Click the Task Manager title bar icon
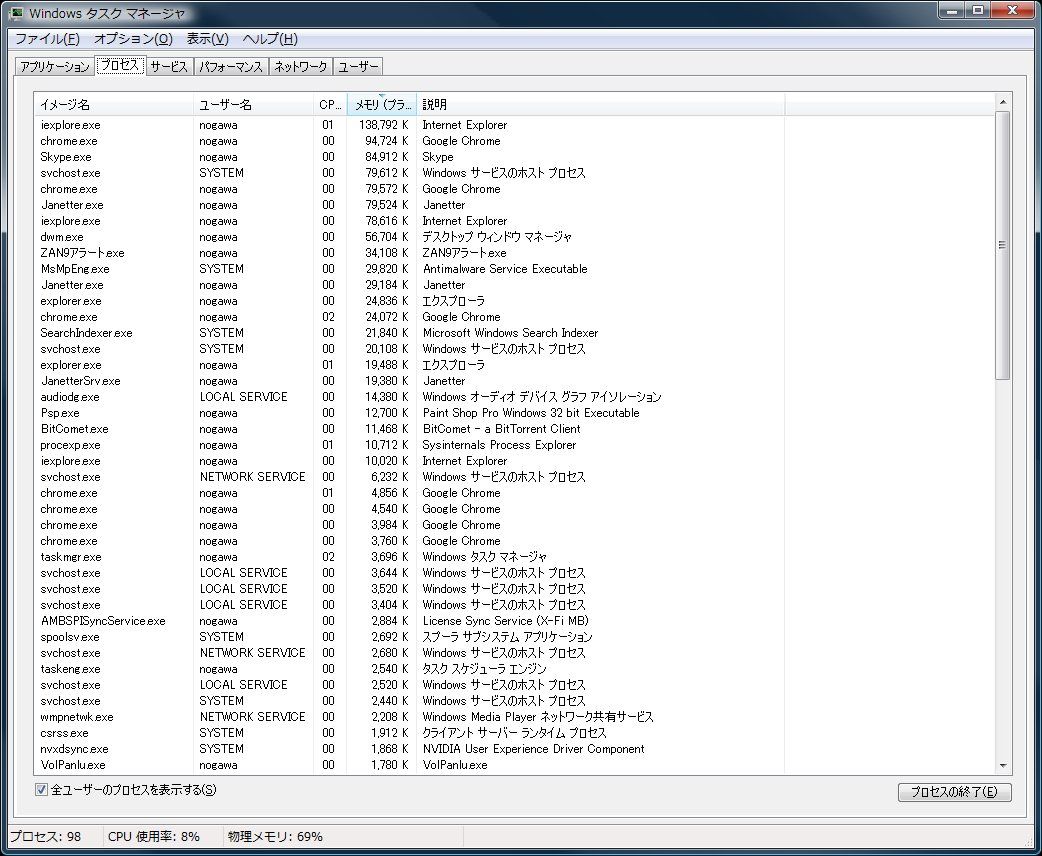 16,13
